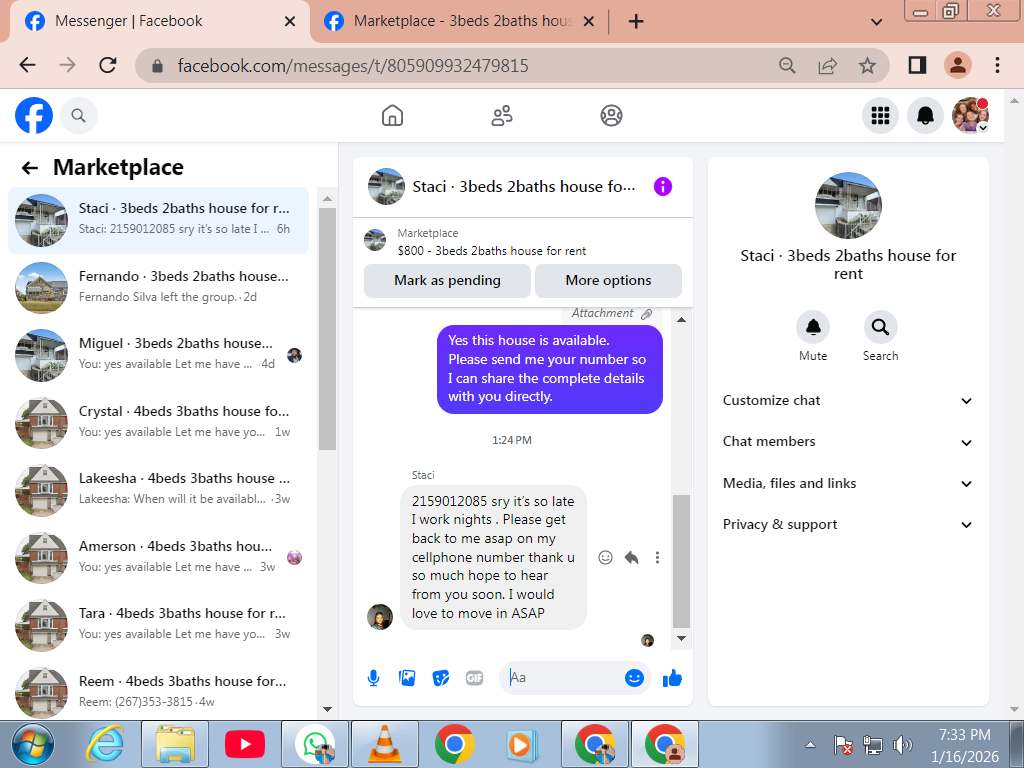Open Crystal 4beds 3baths conversation
This screenshot has width=1024, height=768.
coord(158,423)
